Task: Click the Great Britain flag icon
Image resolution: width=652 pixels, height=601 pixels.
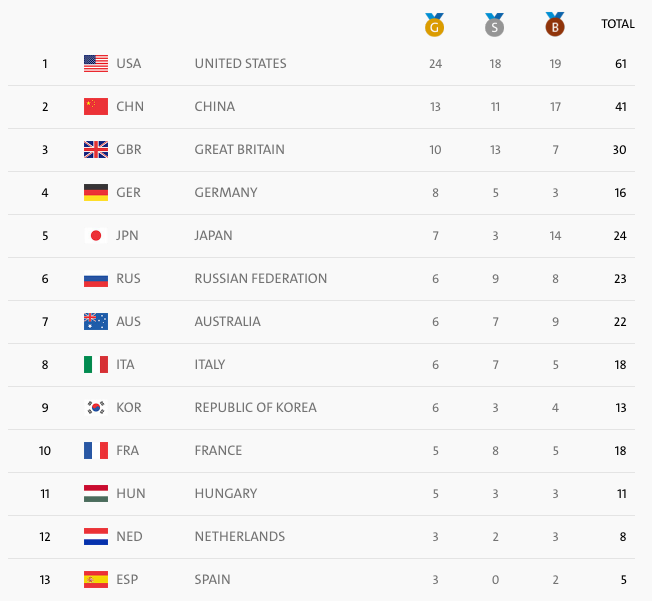Action: tap(96, 150)
